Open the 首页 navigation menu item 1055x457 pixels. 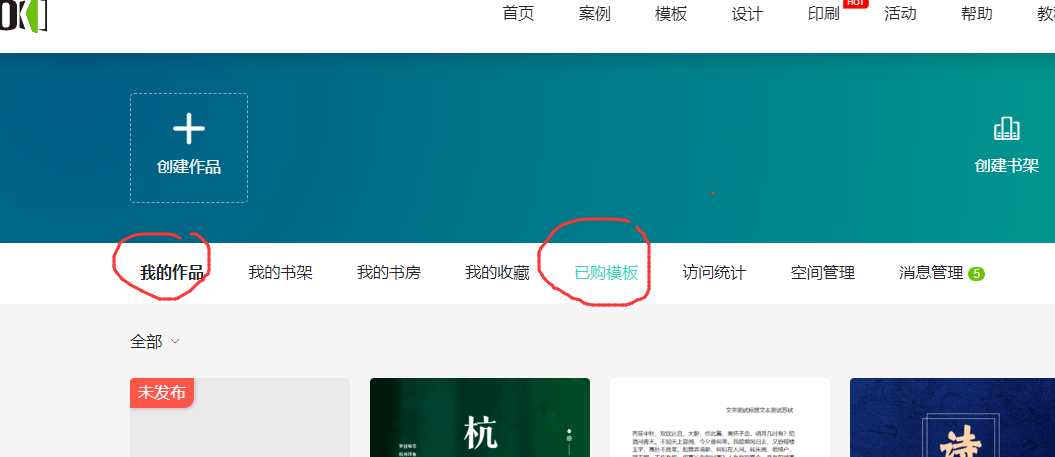coord(518,14)
